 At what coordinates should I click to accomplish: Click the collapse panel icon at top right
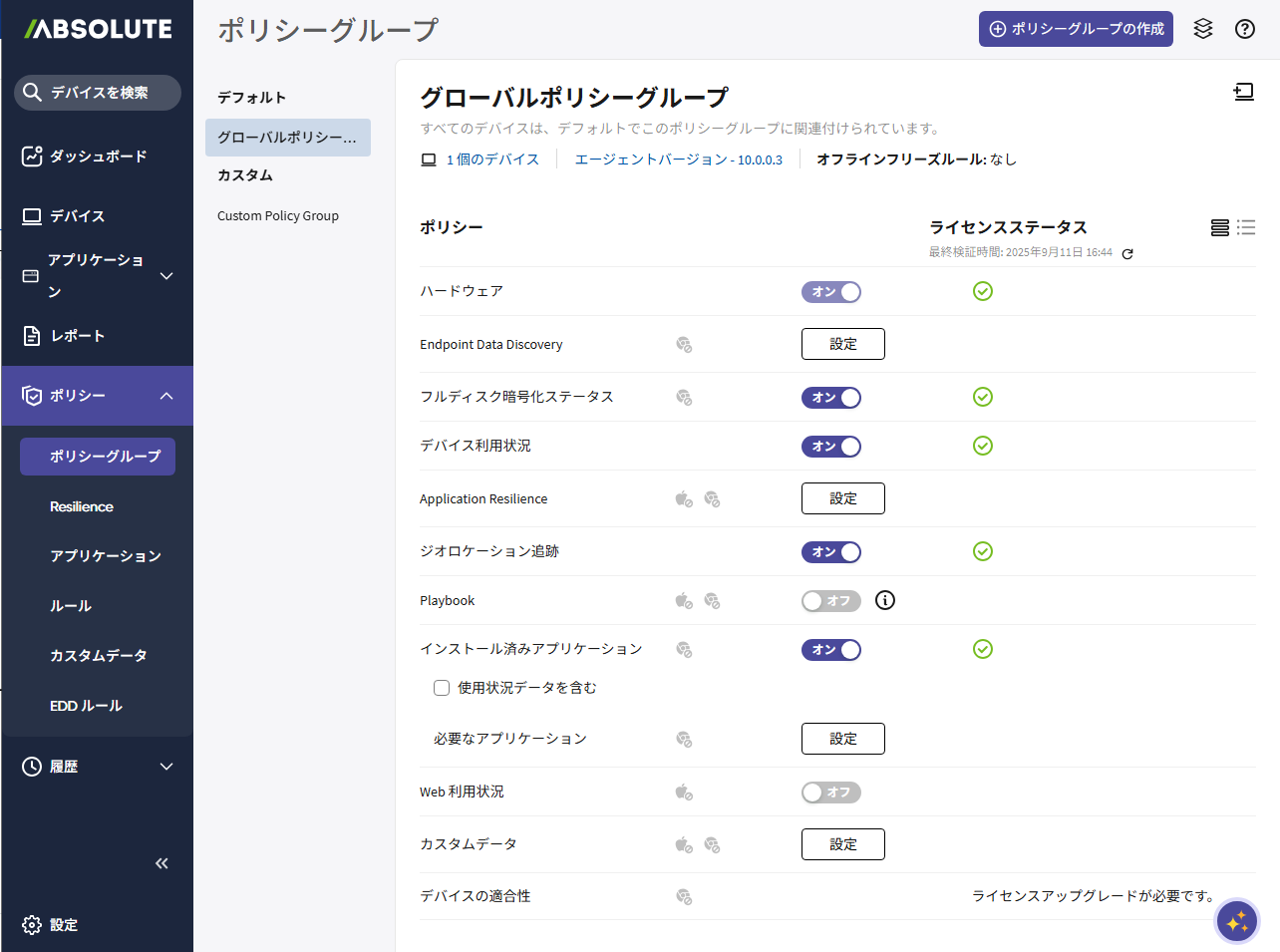coord(1243,93)
